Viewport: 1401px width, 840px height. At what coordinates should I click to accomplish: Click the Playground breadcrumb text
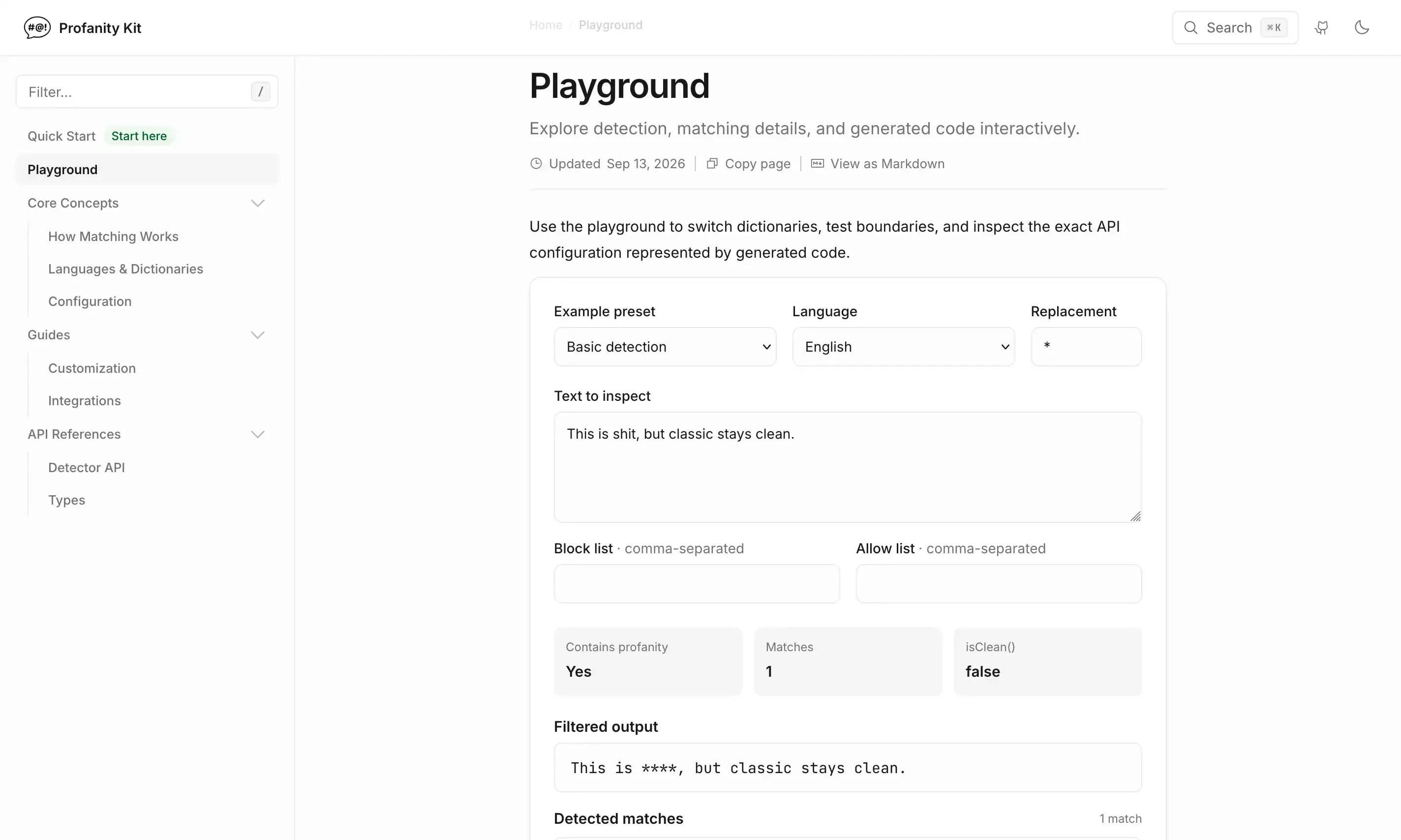click(x=610, y=25)
